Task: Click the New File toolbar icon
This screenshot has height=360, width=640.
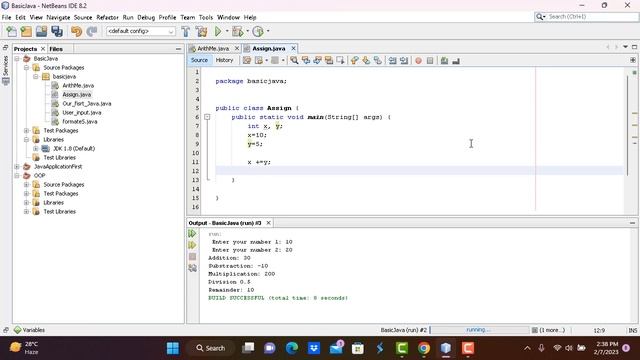Action: [11, 31]
